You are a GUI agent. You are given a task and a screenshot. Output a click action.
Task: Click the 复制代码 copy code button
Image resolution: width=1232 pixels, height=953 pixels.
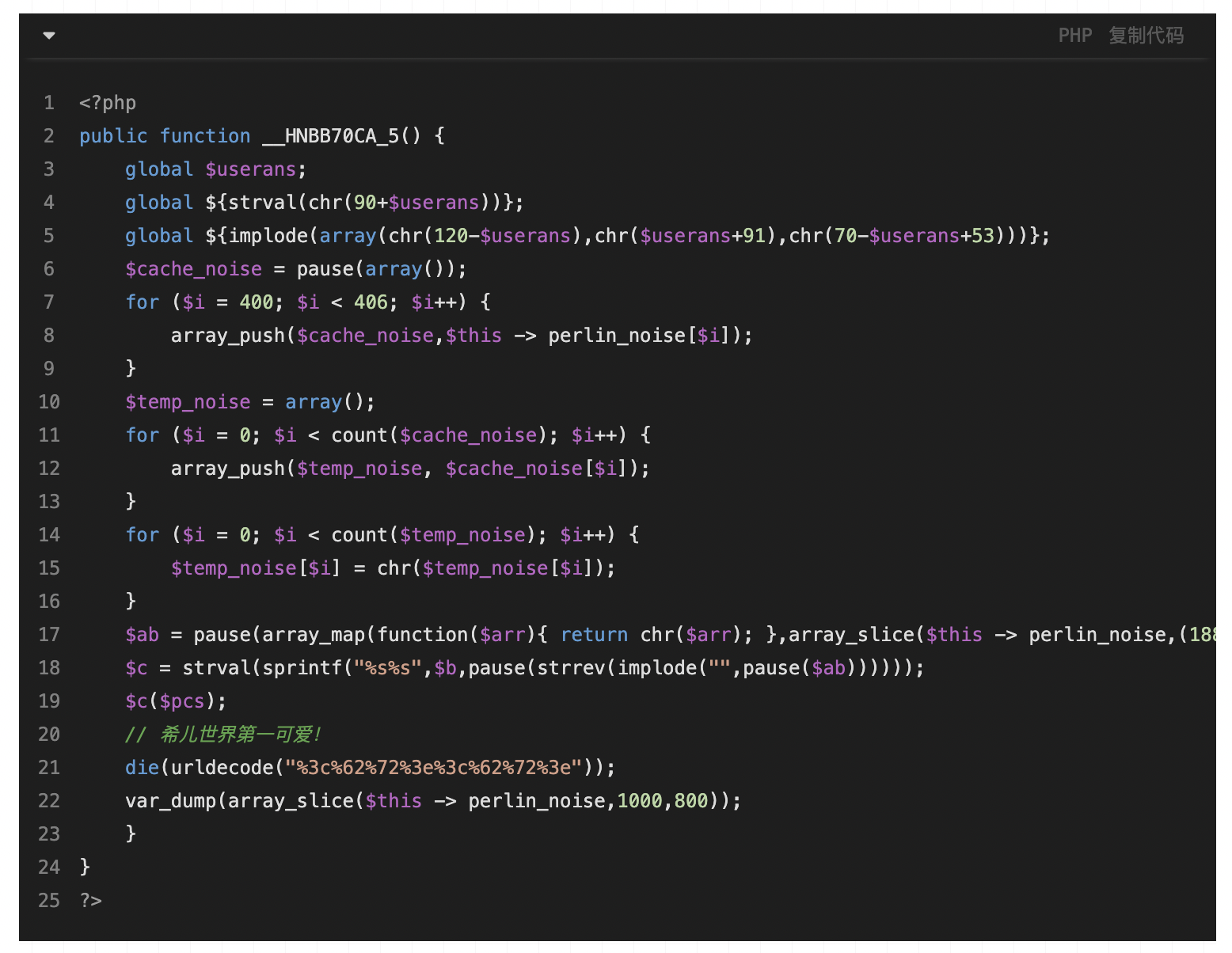click(1145, 36)
